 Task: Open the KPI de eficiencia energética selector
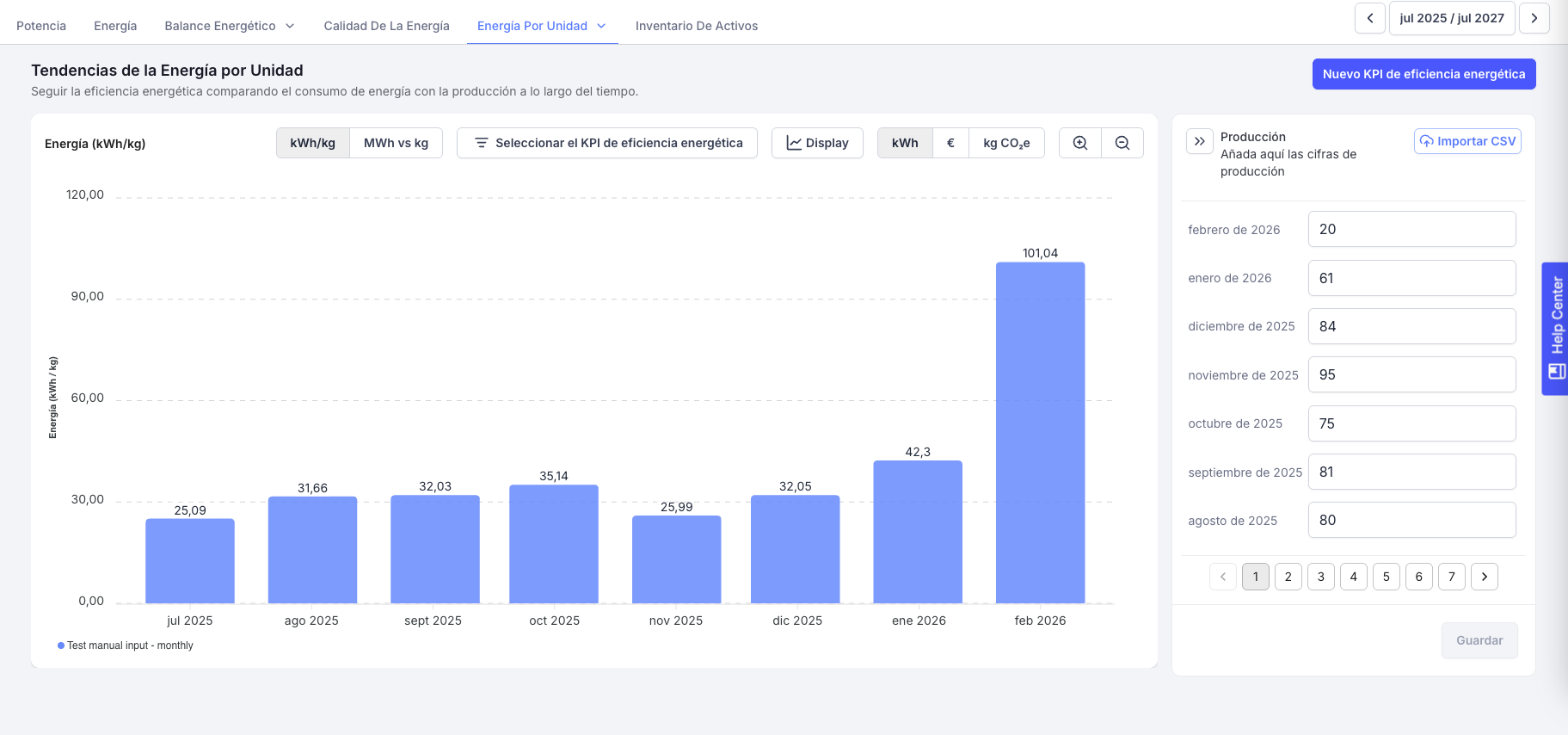[x=607, y=143]
